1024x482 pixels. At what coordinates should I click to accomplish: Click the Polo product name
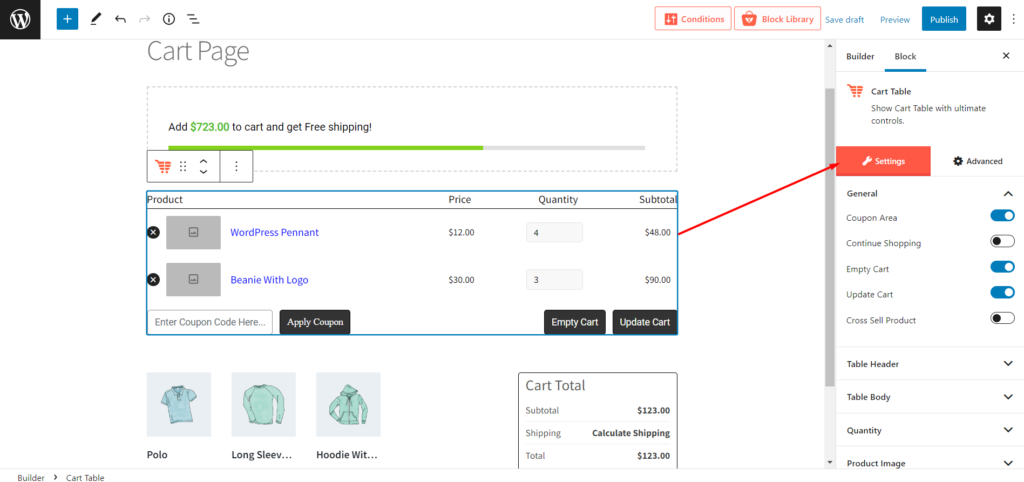click(157, 455)
